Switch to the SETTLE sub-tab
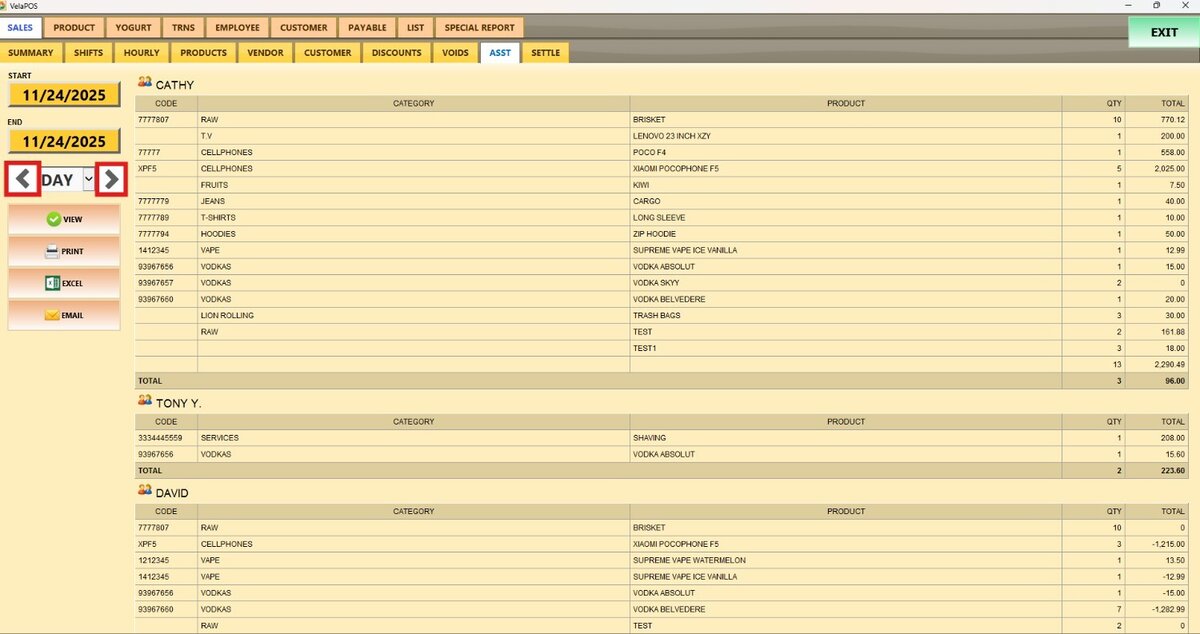Image resolution: width=1200 pixels, height=634 pixels. point(546,52)
